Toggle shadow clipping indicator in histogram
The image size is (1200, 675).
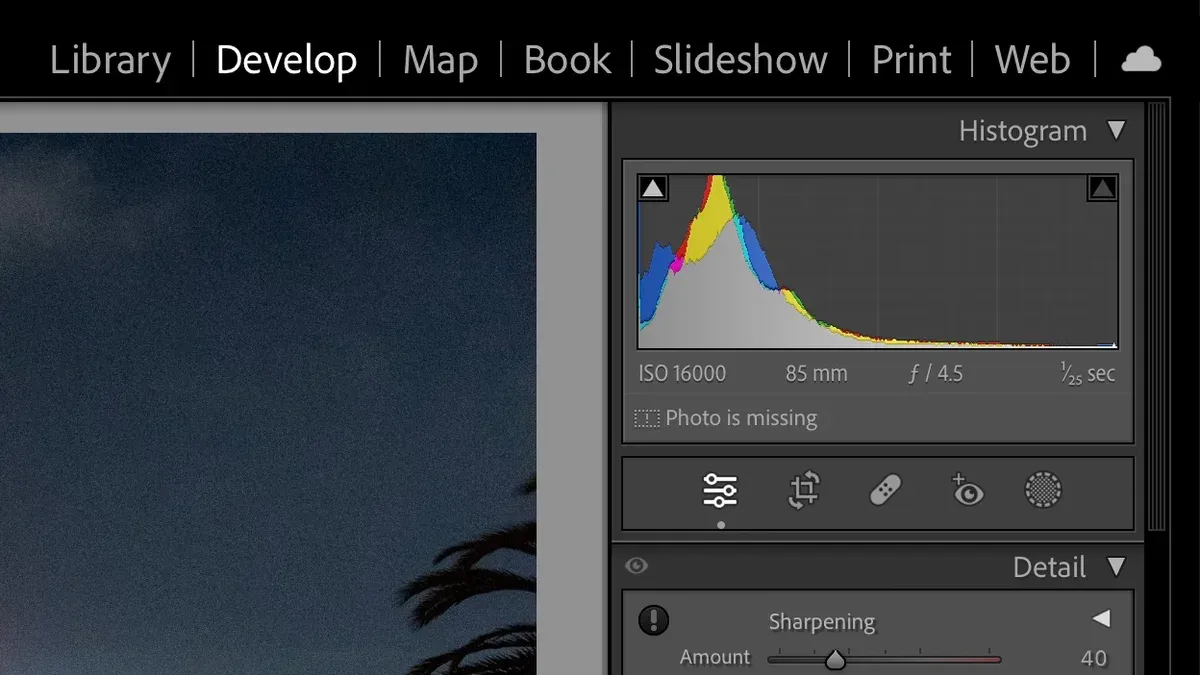point(653,188)
